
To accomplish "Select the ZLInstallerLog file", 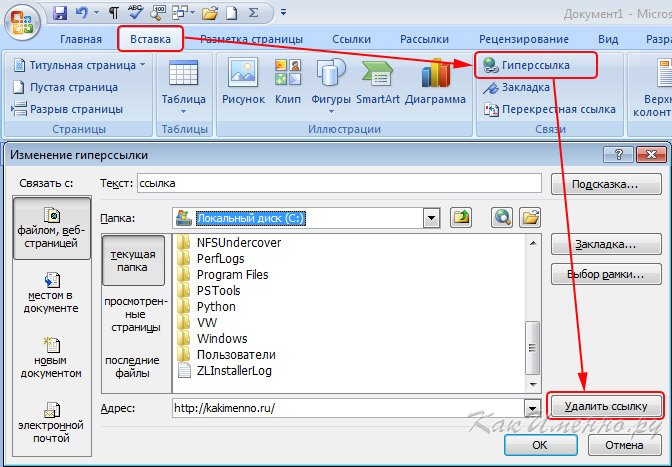I will pos(225,371).
